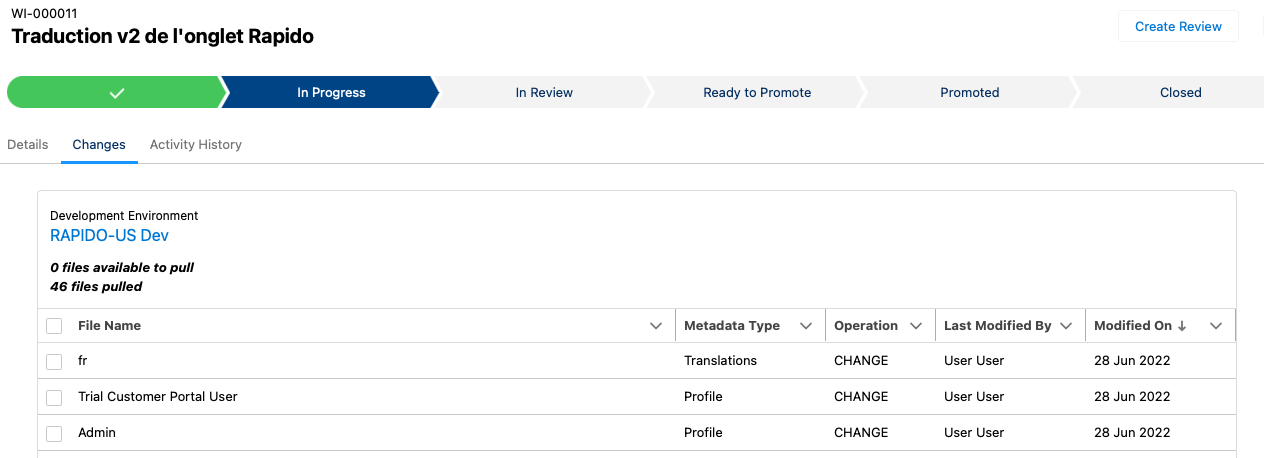This screenshot has width=1264, height=458.
Task: Switch to the Changes tab
Action: click(x=99, y=144)
